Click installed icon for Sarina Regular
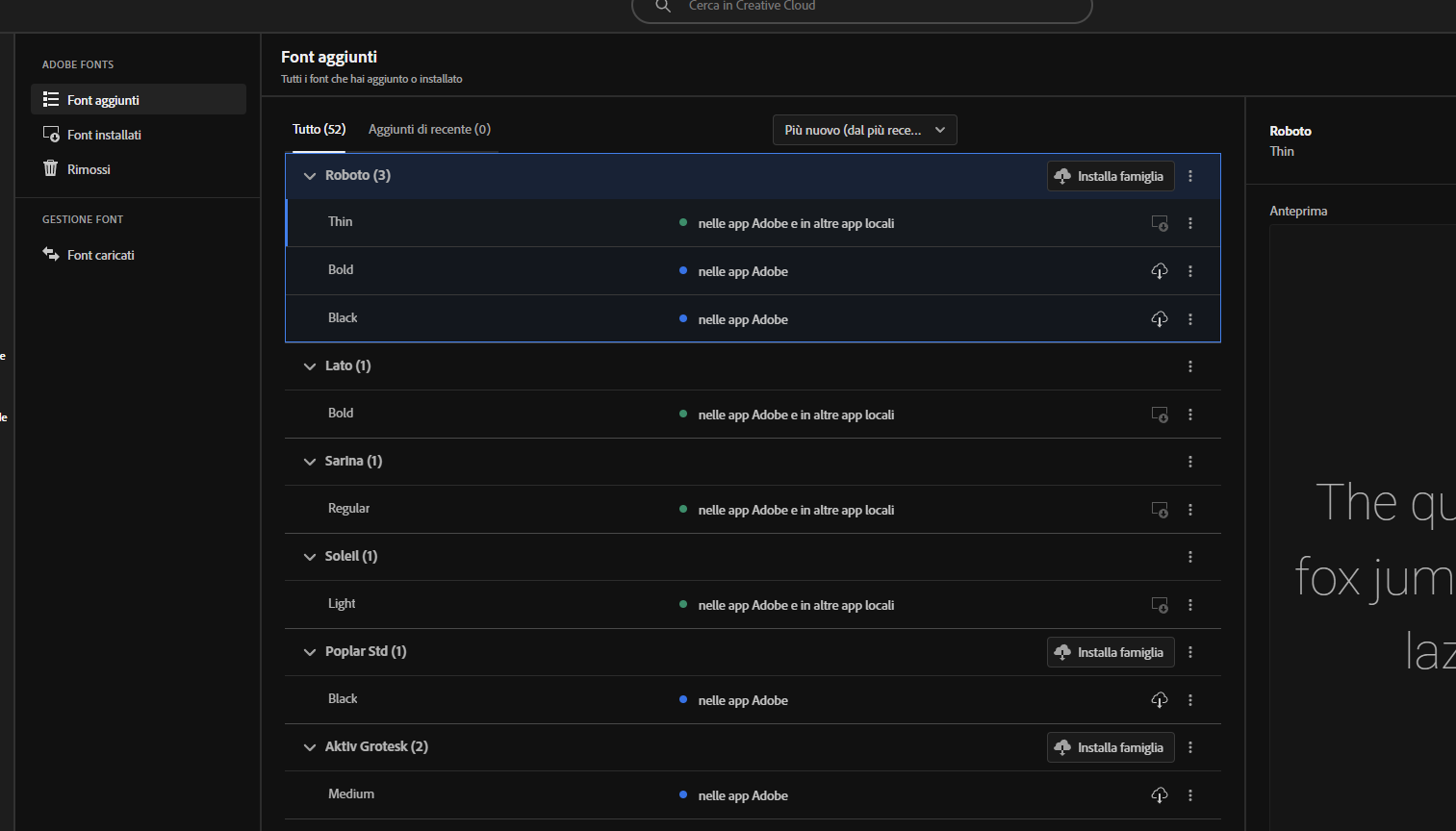1456x831 pixels. pos(1160,510)
